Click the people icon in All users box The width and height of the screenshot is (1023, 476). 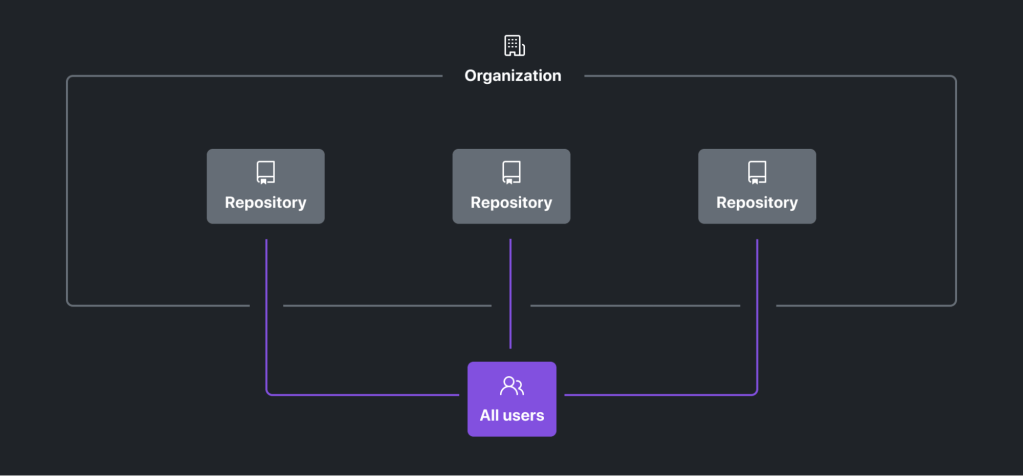pyautogui.click(x=512, y=386)
